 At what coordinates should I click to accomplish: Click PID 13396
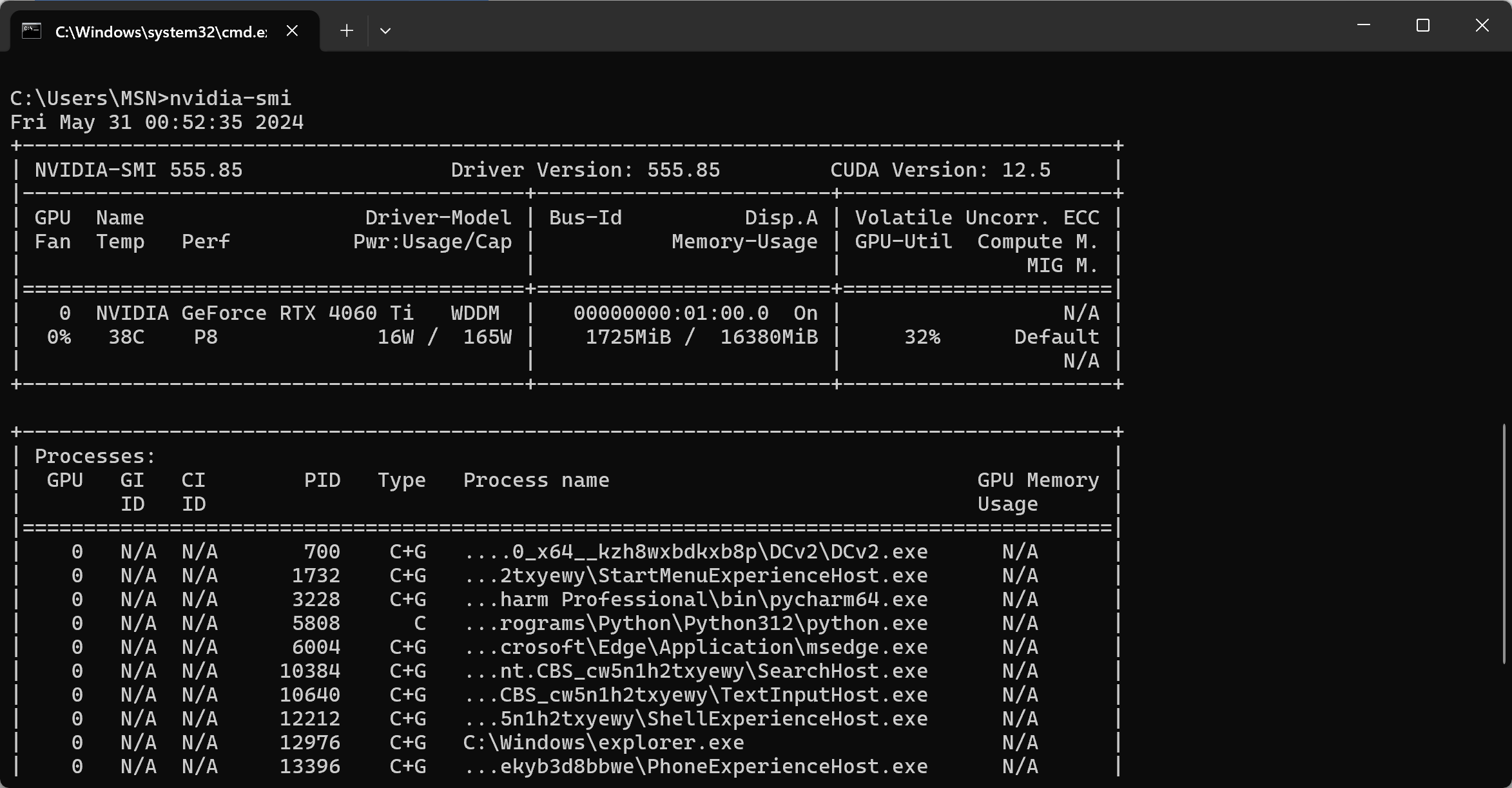310,766
